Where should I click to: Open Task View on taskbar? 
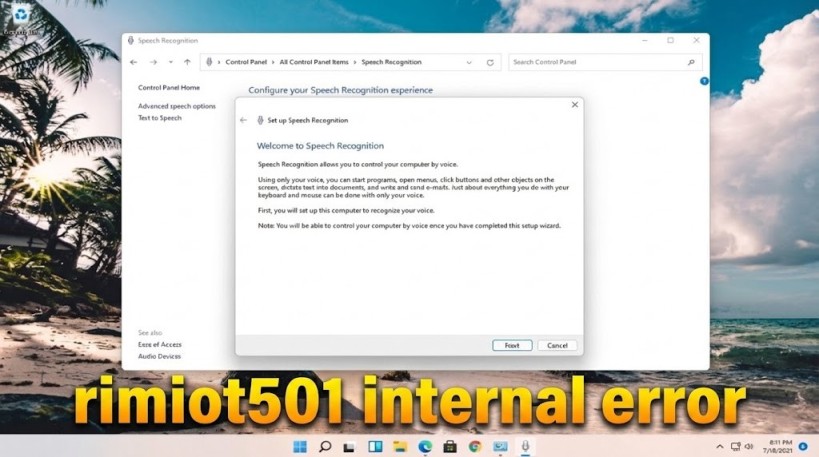point(349,447)
